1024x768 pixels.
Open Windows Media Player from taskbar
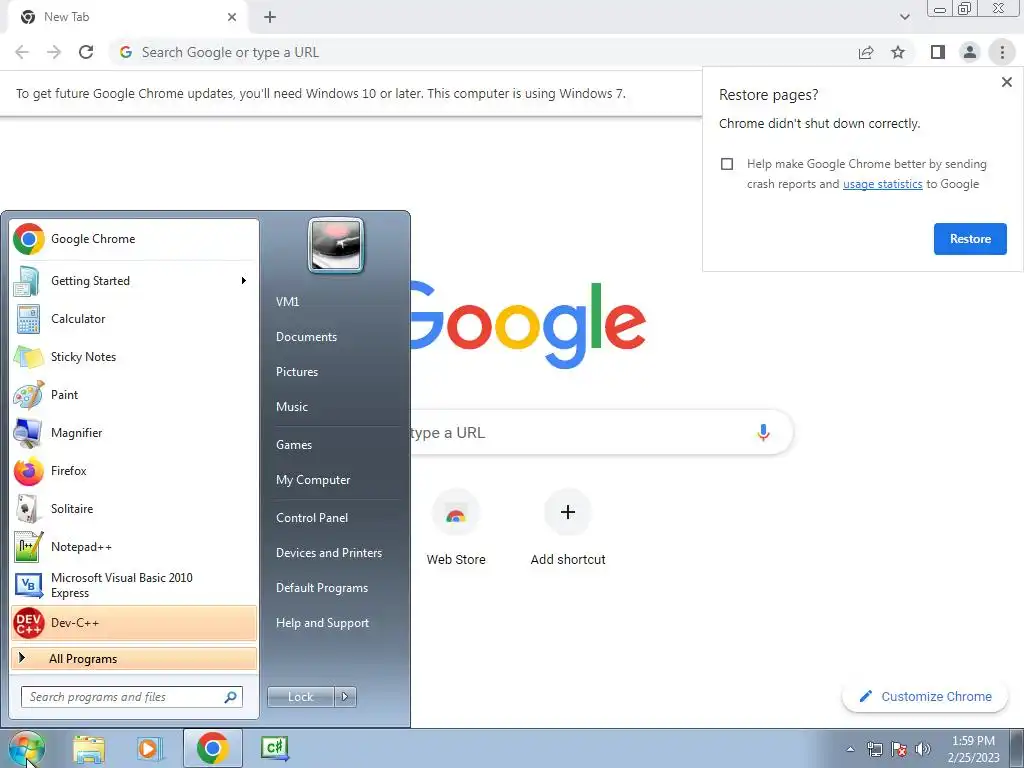point(149,748)
